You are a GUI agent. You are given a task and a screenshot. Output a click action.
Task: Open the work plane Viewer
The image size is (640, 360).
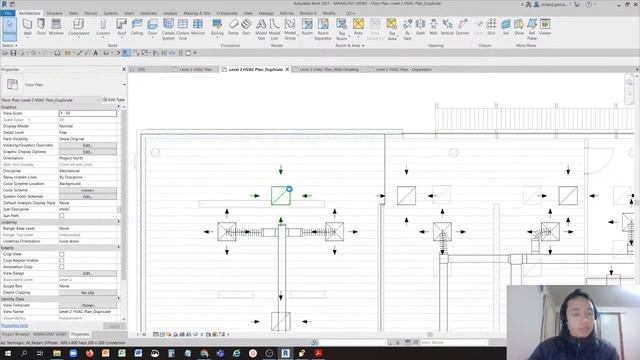click(x=545, y=27)
